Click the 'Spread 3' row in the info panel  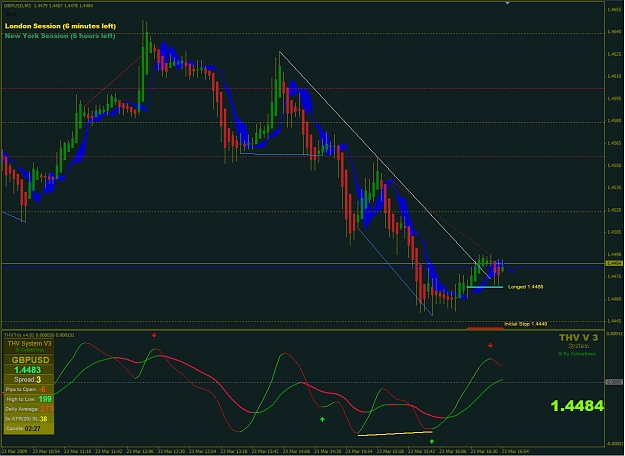[28, 379]
